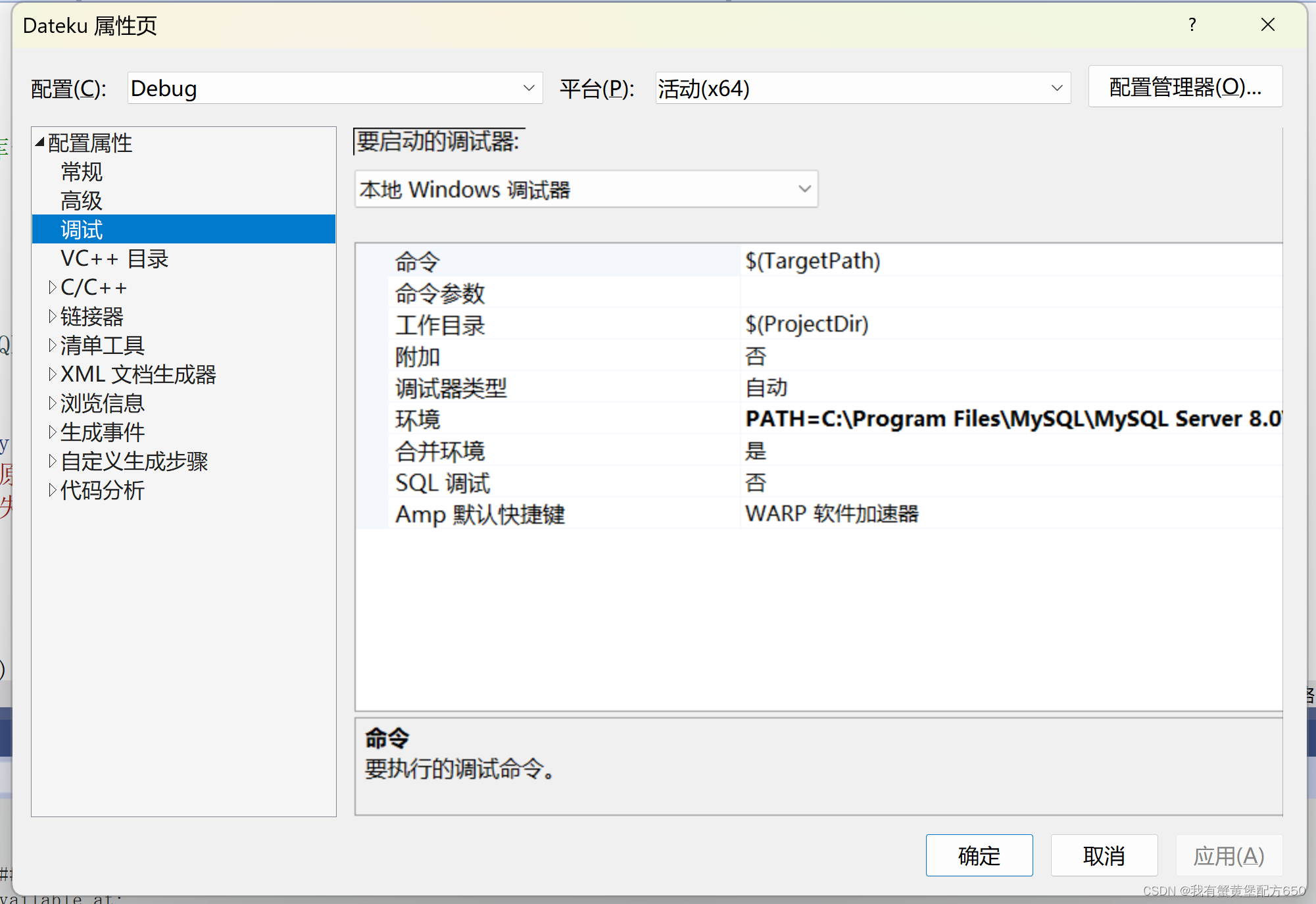Click the 环境 PATH value cell
Image resolution: width=1316 pixels, height=904 pixels.
tap(987, 419)
